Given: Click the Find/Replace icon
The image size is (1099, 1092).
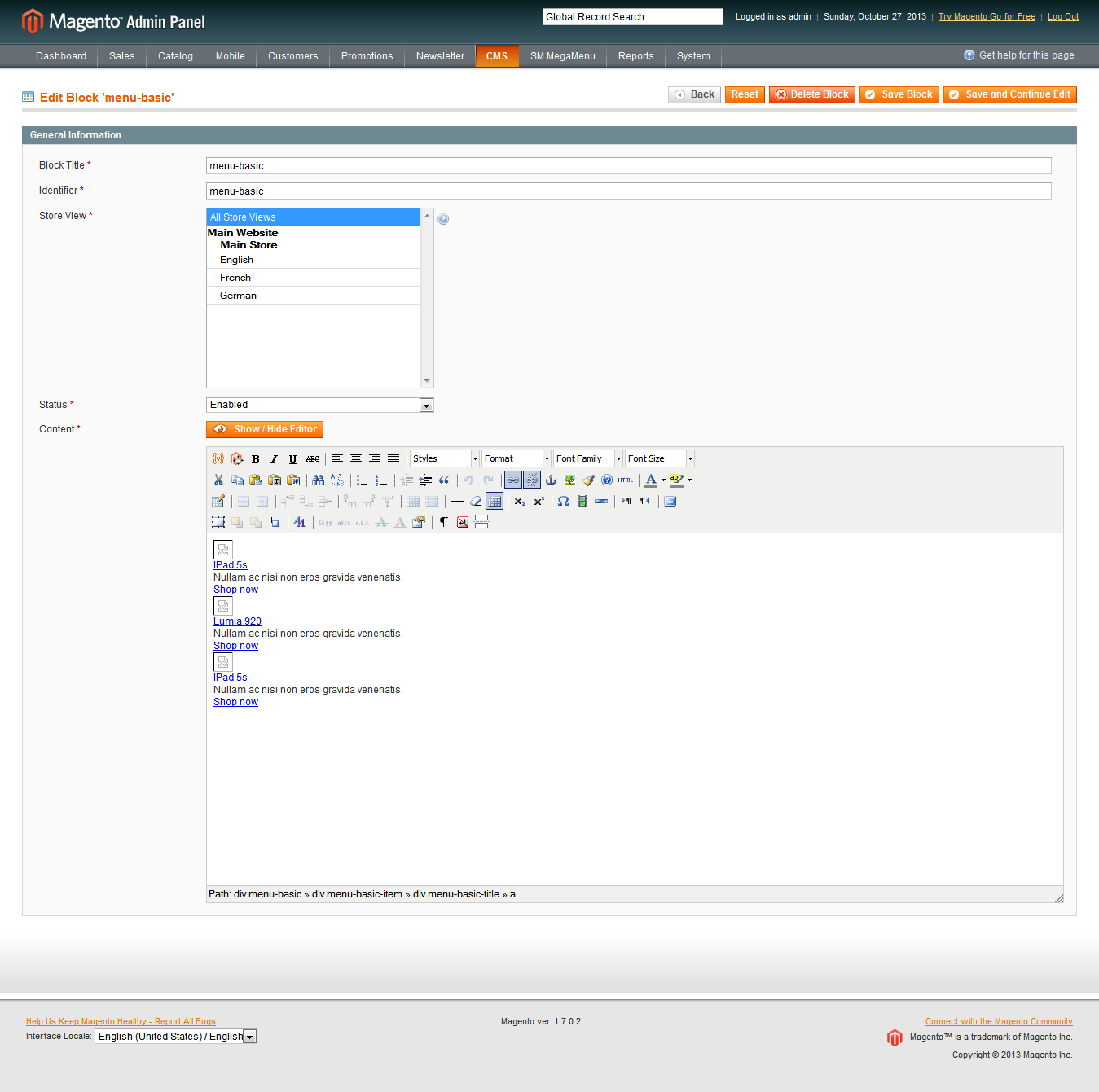Looking at the screenshot, I should 337,480.
